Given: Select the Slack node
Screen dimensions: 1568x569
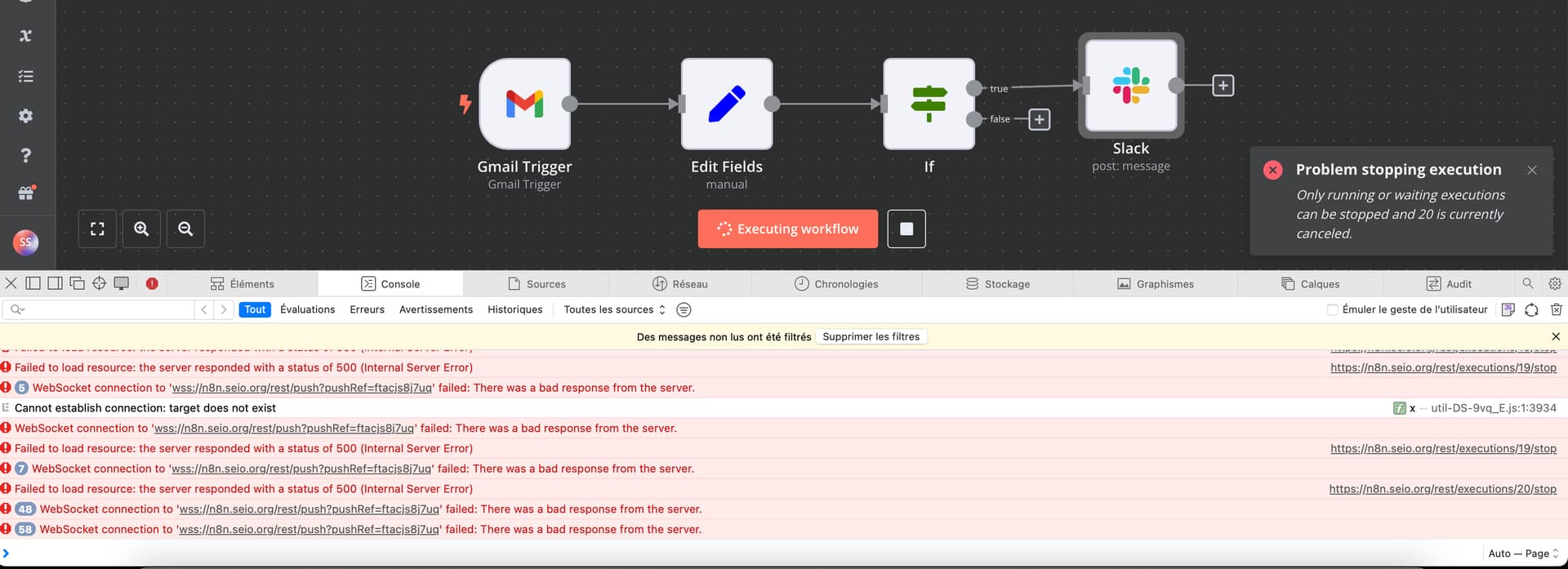Looking at the screenshot, I should (1131, 86).
